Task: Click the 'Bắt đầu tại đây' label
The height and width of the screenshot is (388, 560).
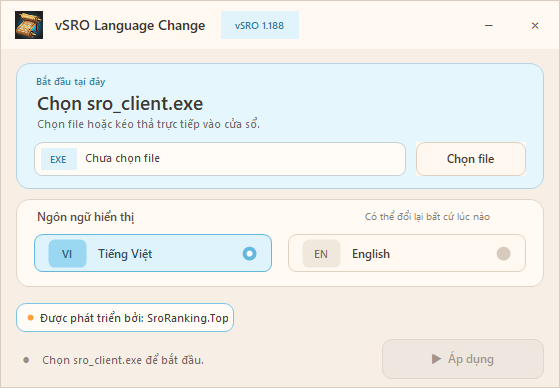Action: tap(71, 82)
